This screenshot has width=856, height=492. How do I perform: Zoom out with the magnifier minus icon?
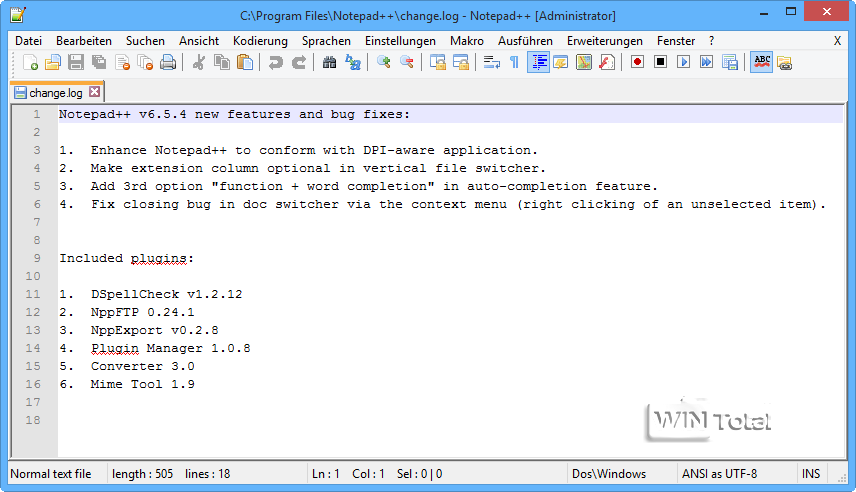coord(407,62)
